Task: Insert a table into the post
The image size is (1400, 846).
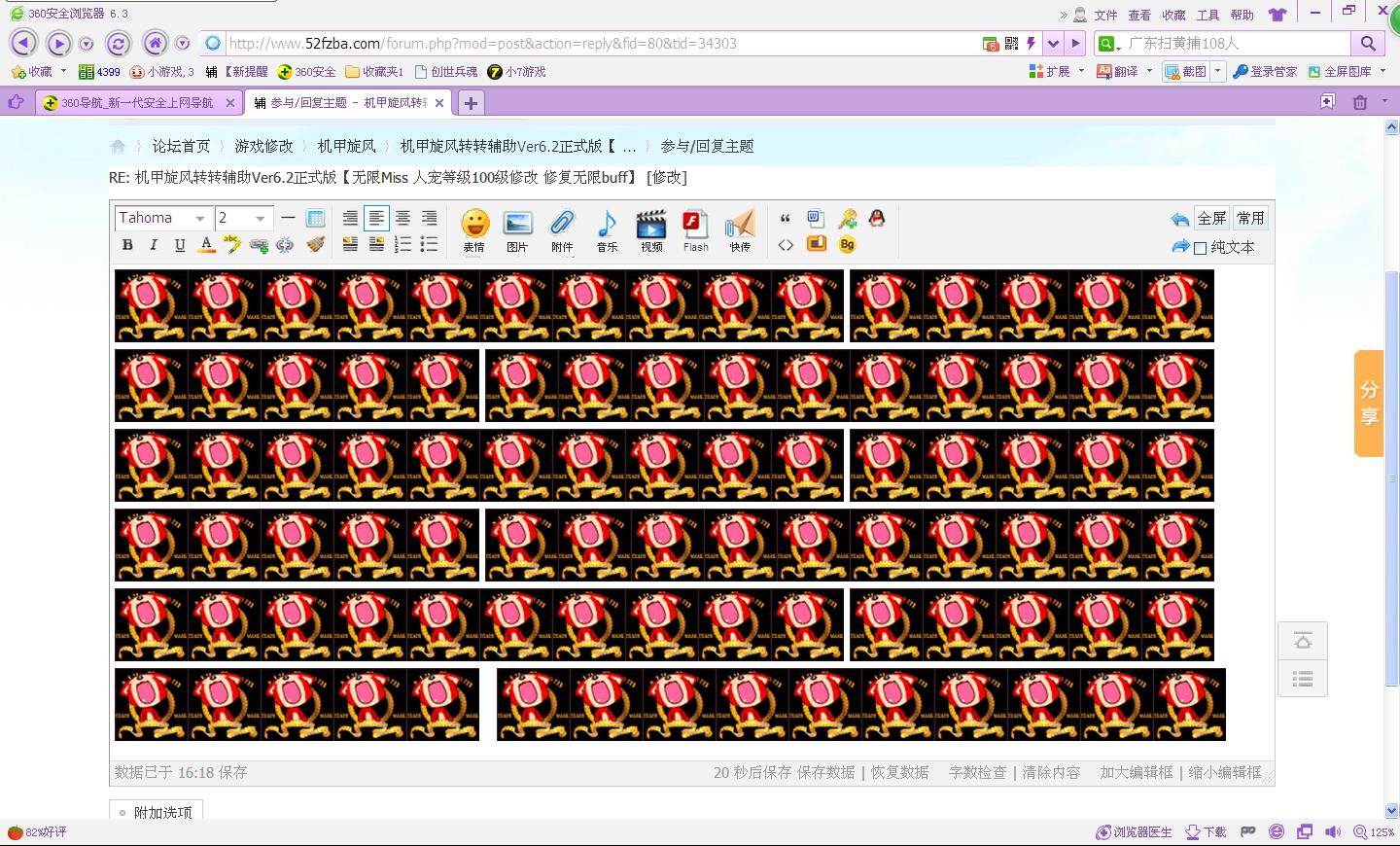Action: click(316, 218)
